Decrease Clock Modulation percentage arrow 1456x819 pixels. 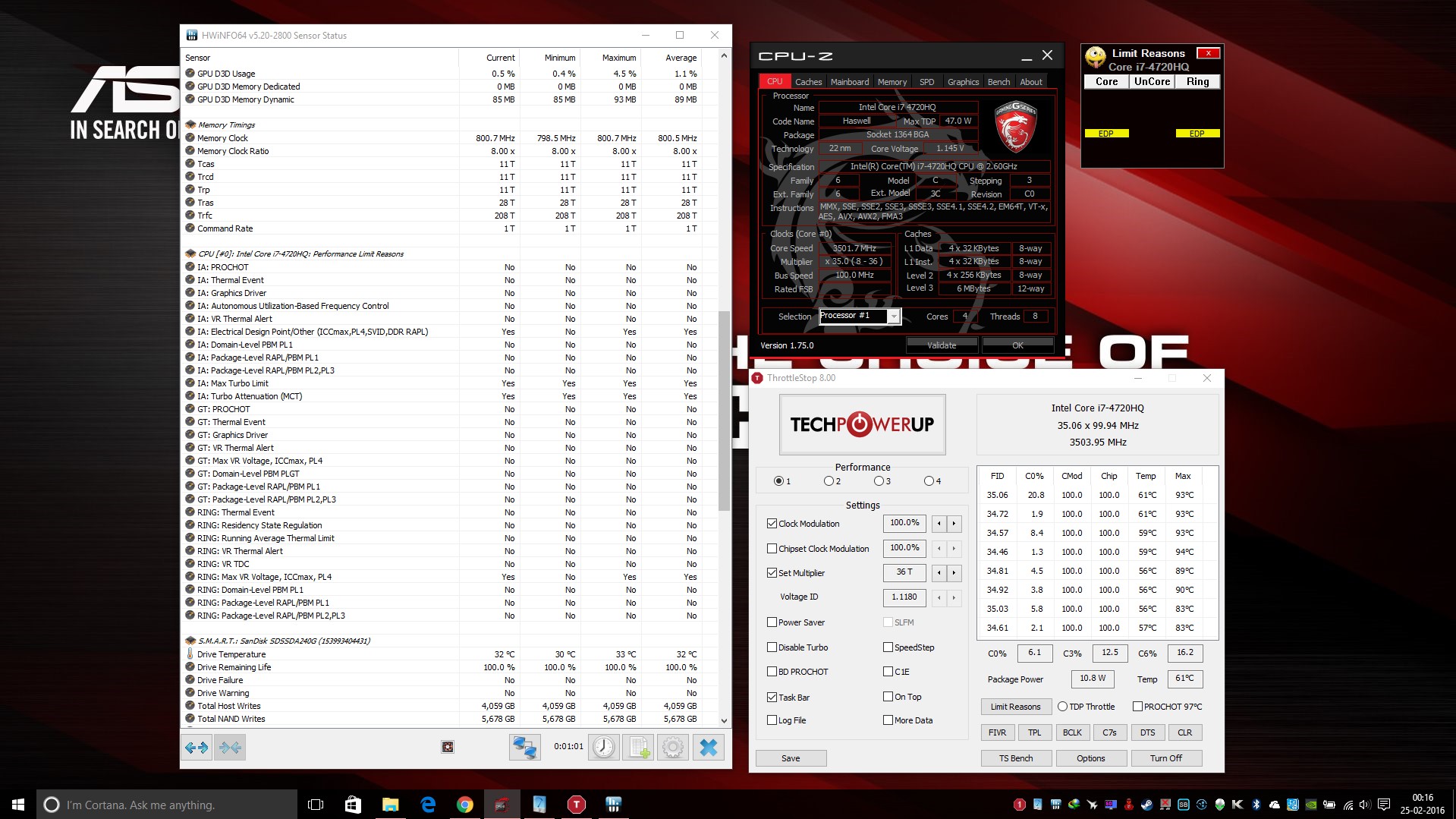939,524
